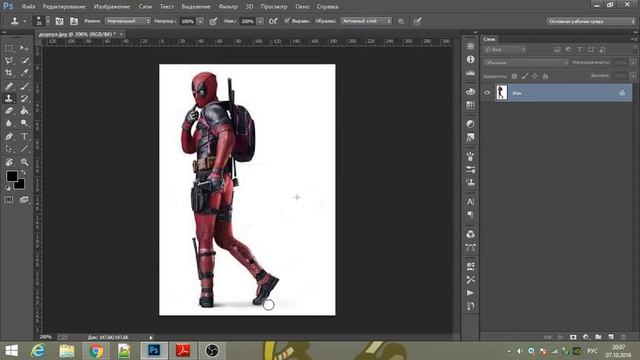Select the Blur tool
Screen dimensions: 640x360
click(9, 123)
